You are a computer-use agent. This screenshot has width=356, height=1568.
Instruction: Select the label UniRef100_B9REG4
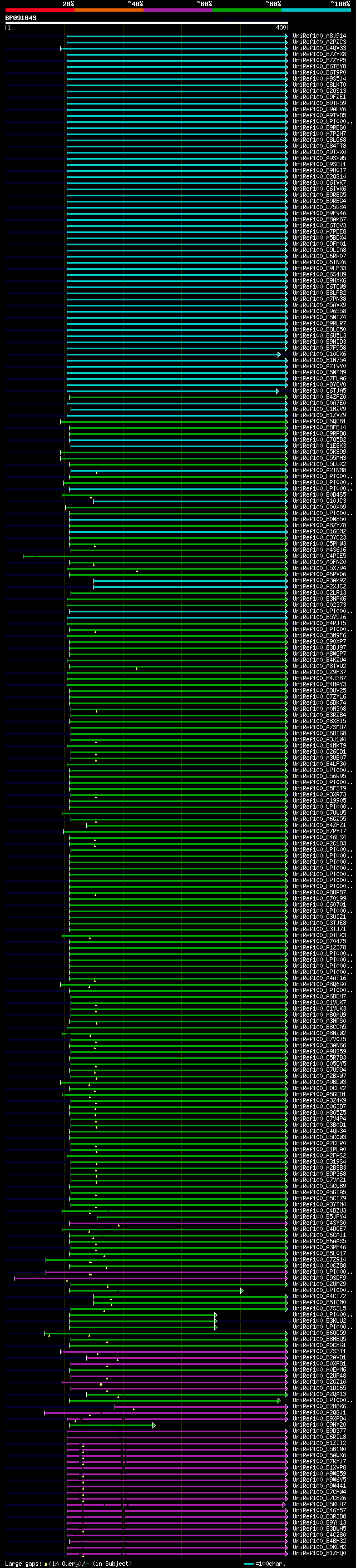pos(319,201)
